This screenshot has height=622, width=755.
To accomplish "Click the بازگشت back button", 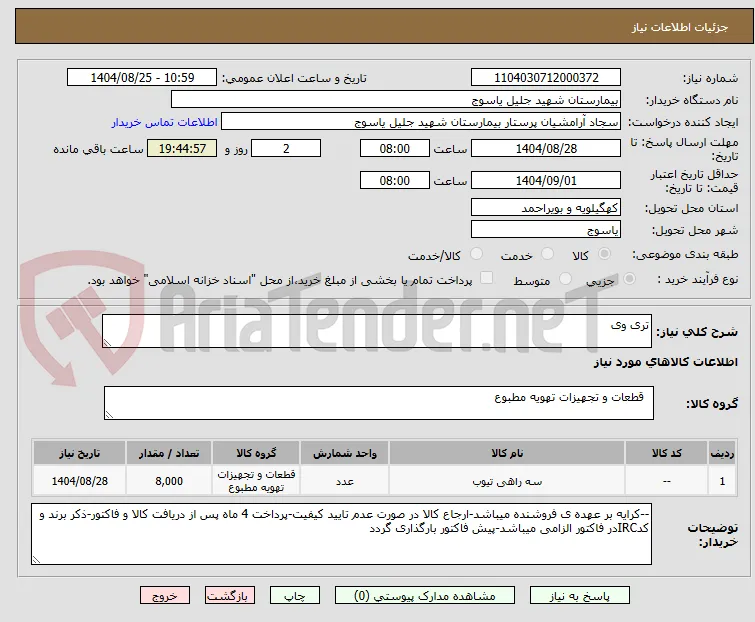I will pyautogui.click(x=230, y=596).
